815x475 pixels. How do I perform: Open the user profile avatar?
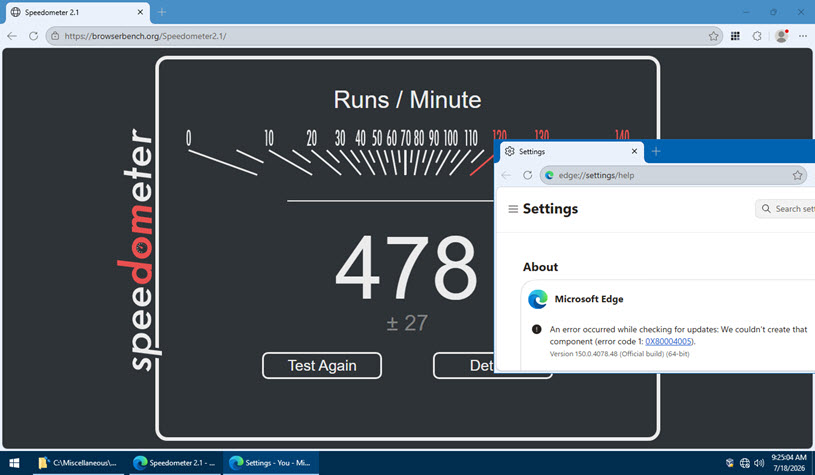coord(781,36)
